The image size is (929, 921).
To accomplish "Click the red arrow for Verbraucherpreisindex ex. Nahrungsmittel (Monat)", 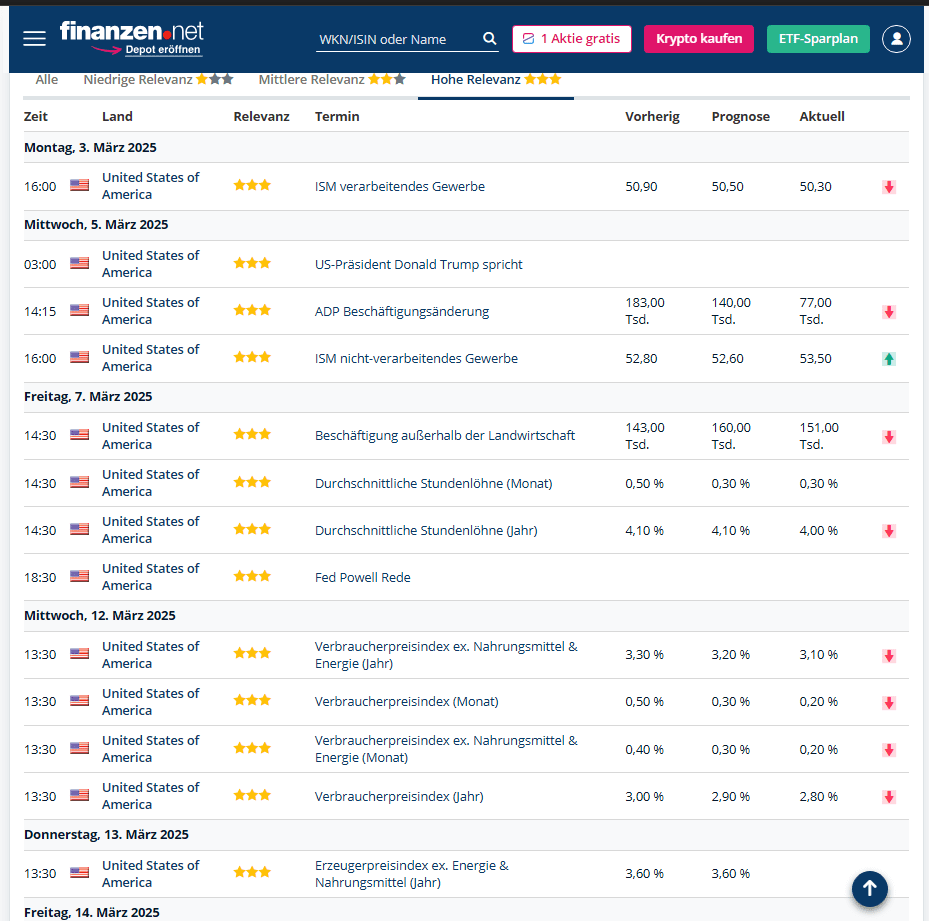I will tap(889, 750).
